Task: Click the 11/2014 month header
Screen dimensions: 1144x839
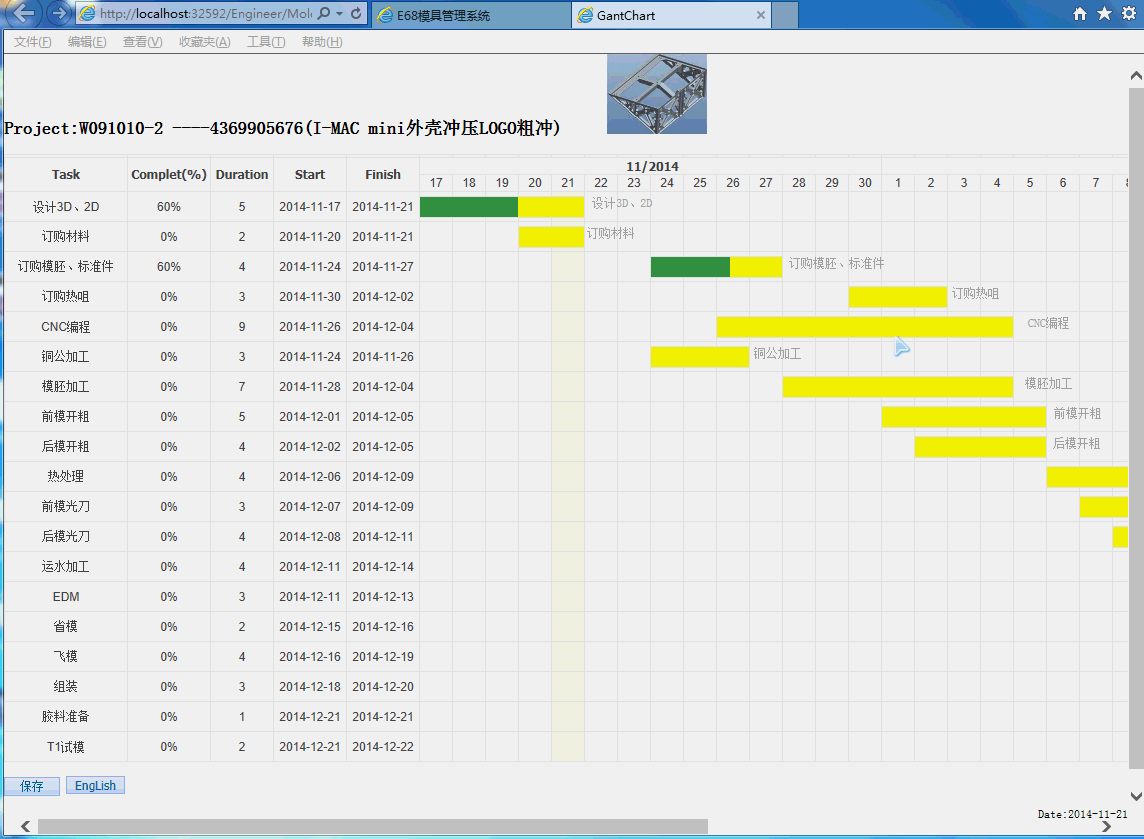Action: [x=652, y=166]
